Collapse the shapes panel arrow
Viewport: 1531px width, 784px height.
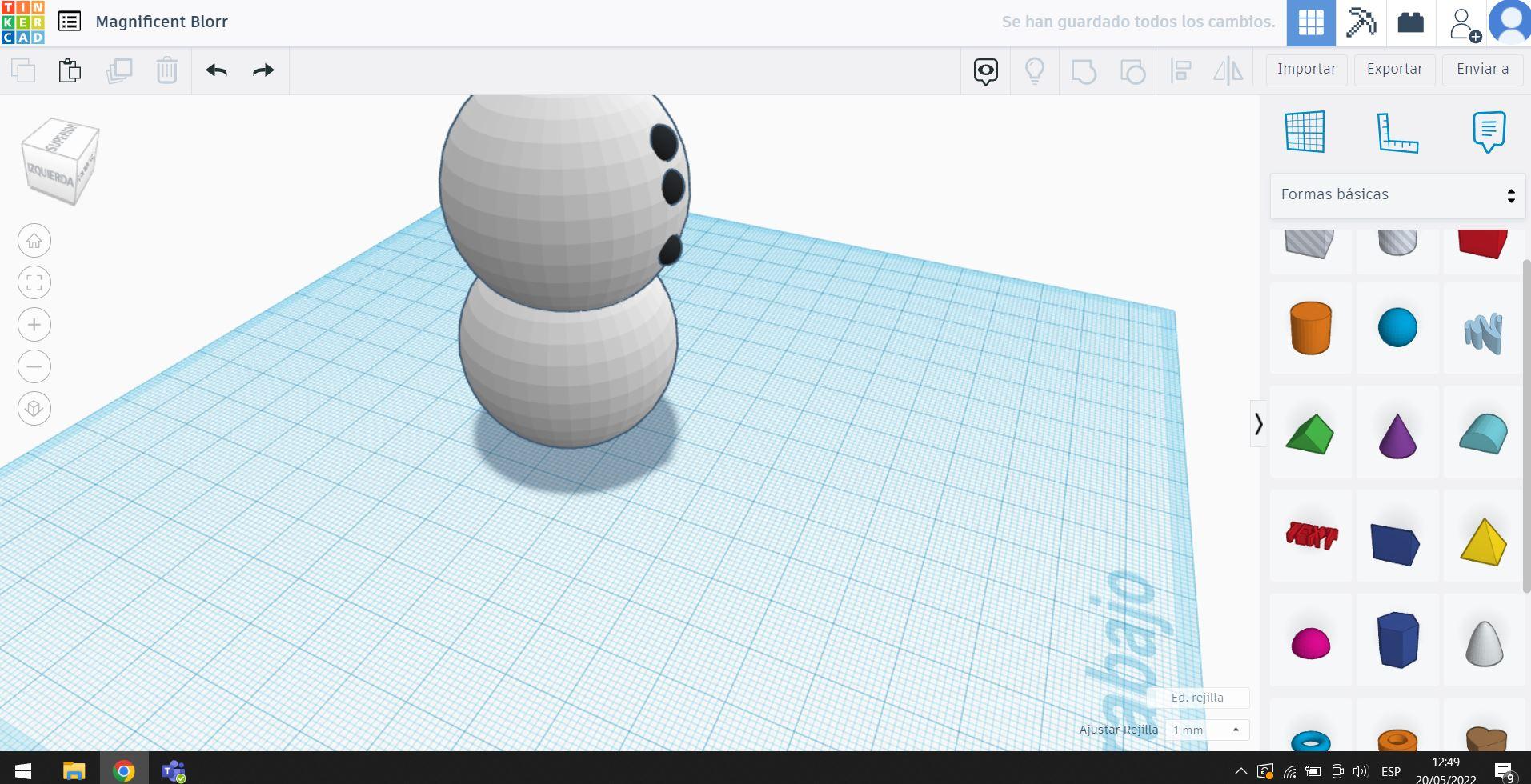(1258, 424)
